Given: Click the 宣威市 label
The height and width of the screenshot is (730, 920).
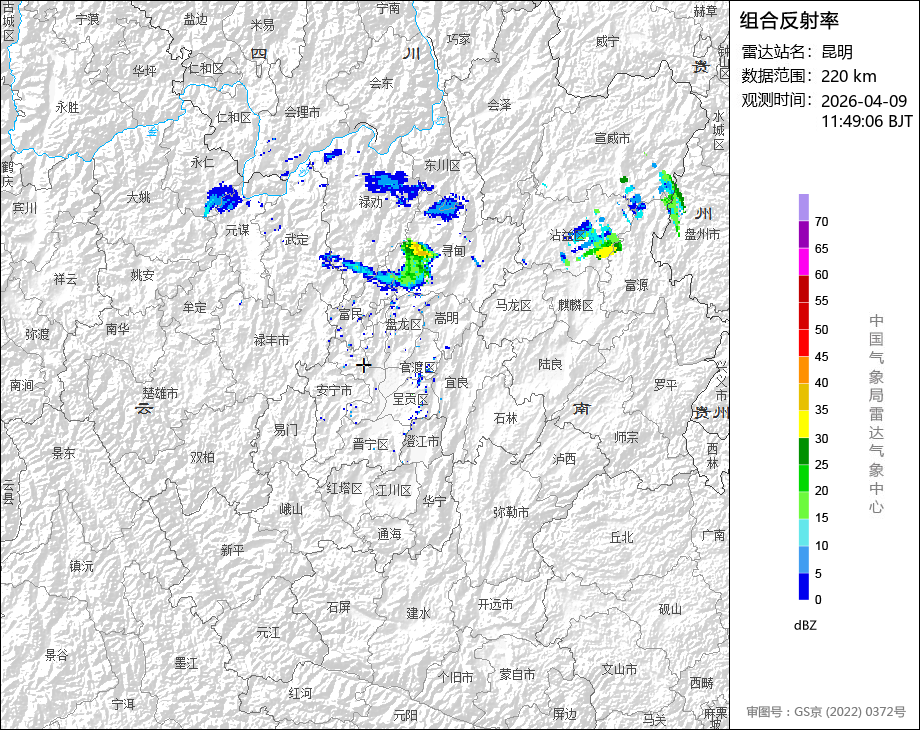Looking at the screenshot, I should pyautogui.click(x=612, y=138).
